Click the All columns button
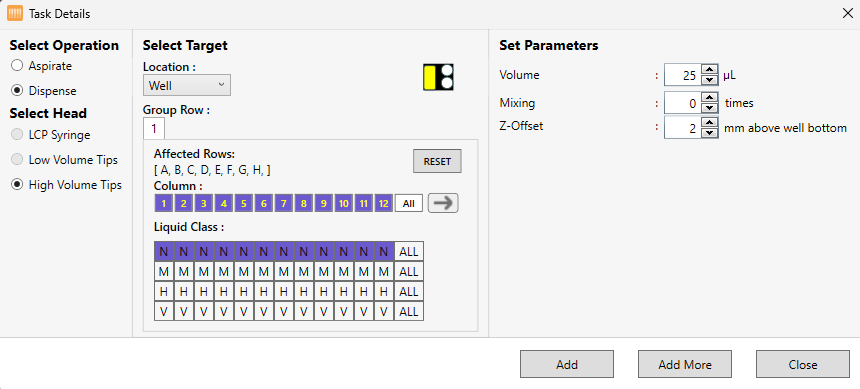 (409, 204)
